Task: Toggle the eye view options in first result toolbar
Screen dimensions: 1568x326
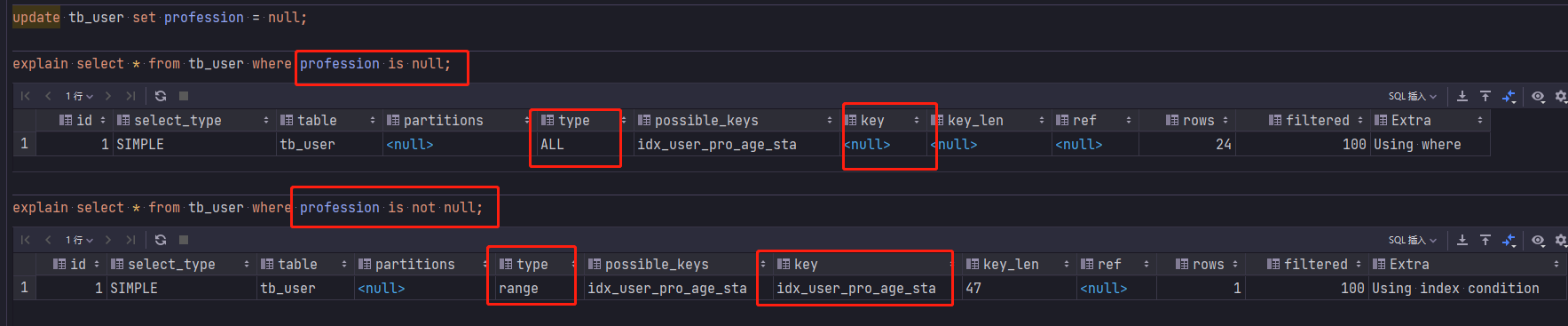Action: pyautogui.click(x=1538, y=96)
